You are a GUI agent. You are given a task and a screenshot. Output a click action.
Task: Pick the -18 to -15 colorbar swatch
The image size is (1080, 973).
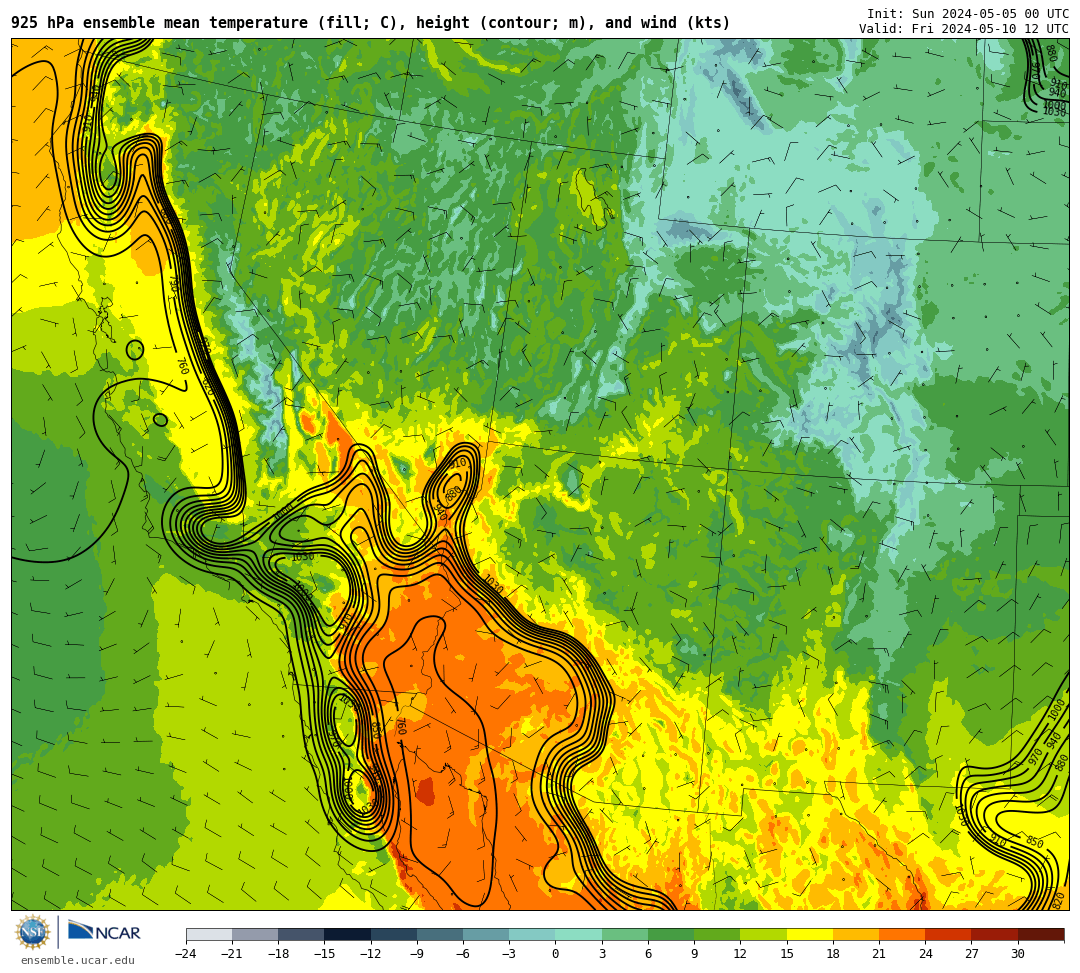(301, 934)
